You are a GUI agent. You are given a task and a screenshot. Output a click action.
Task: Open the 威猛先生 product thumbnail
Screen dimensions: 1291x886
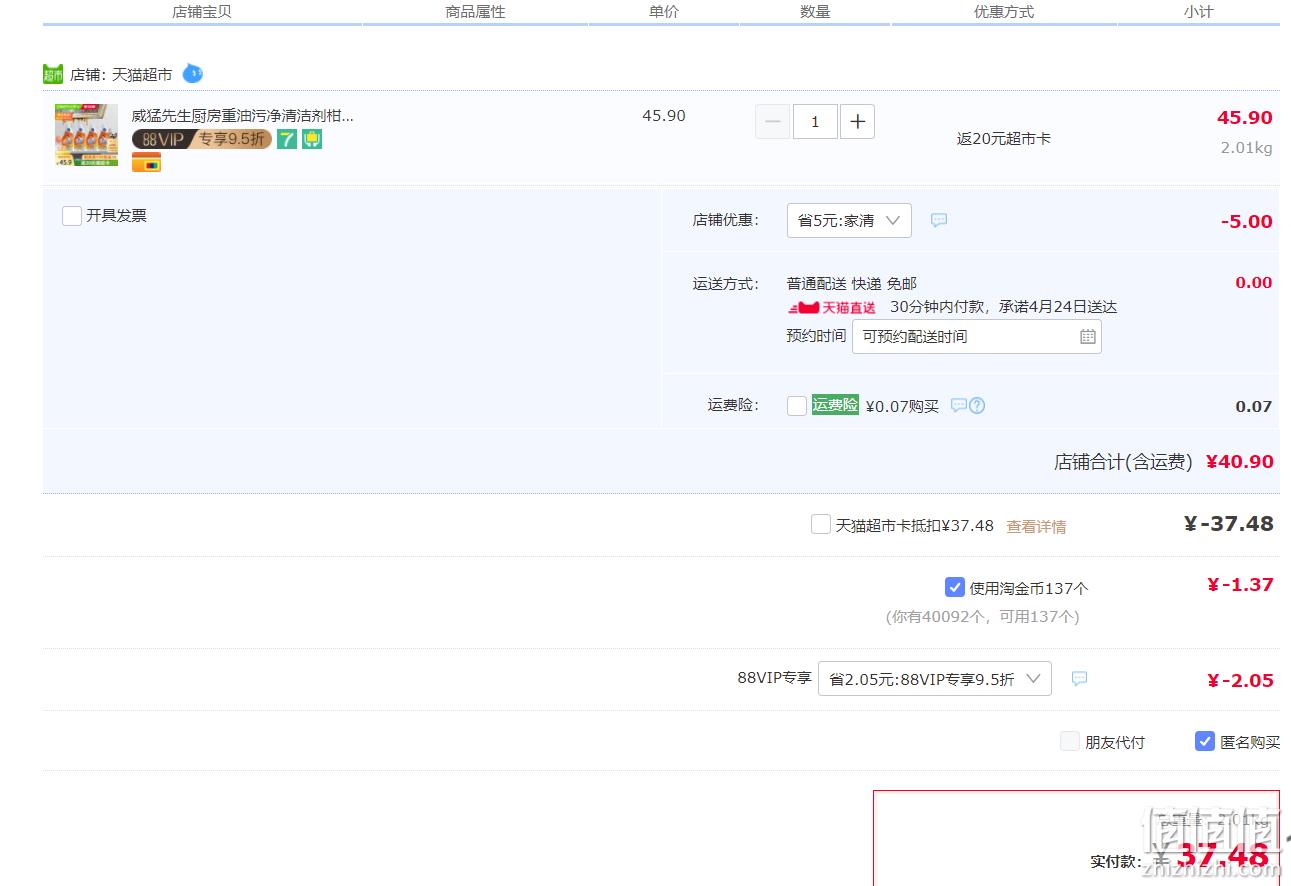point(86,135)
